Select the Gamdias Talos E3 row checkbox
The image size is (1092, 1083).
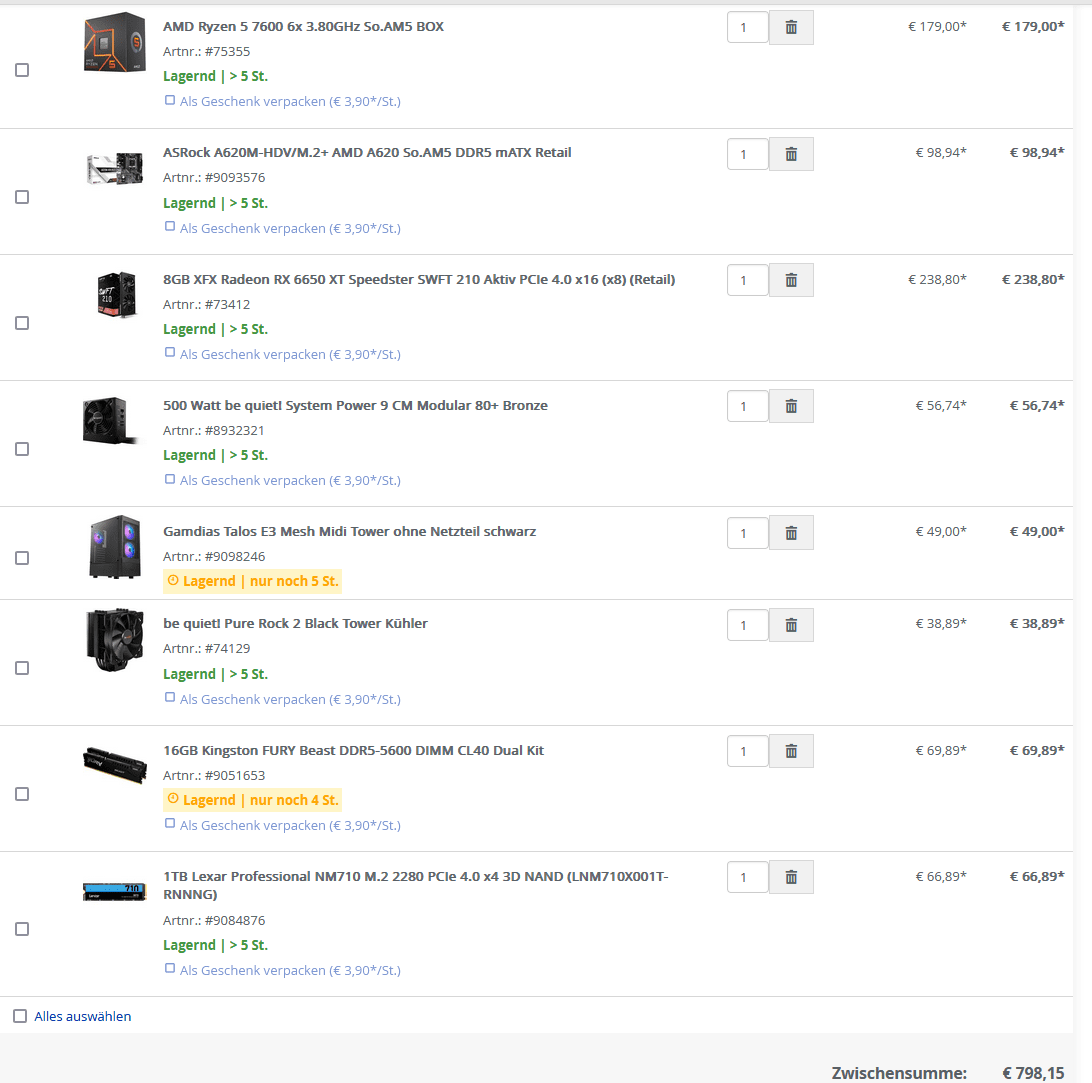click(22, 558)
